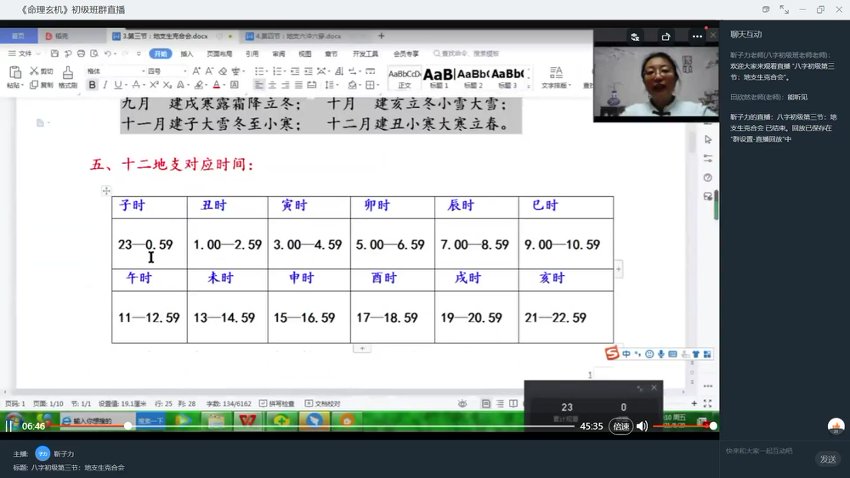Apply superscript formatting X²

tap(154, 85)
